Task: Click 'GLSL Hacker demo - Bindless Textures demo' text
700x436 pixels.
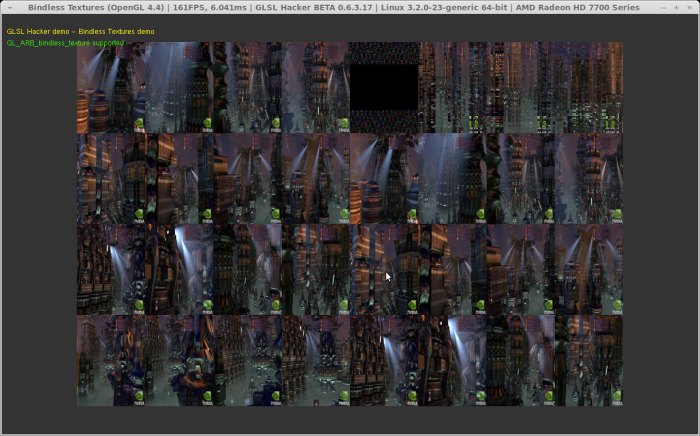Action: pyautogui.click(x=80, y=31)
